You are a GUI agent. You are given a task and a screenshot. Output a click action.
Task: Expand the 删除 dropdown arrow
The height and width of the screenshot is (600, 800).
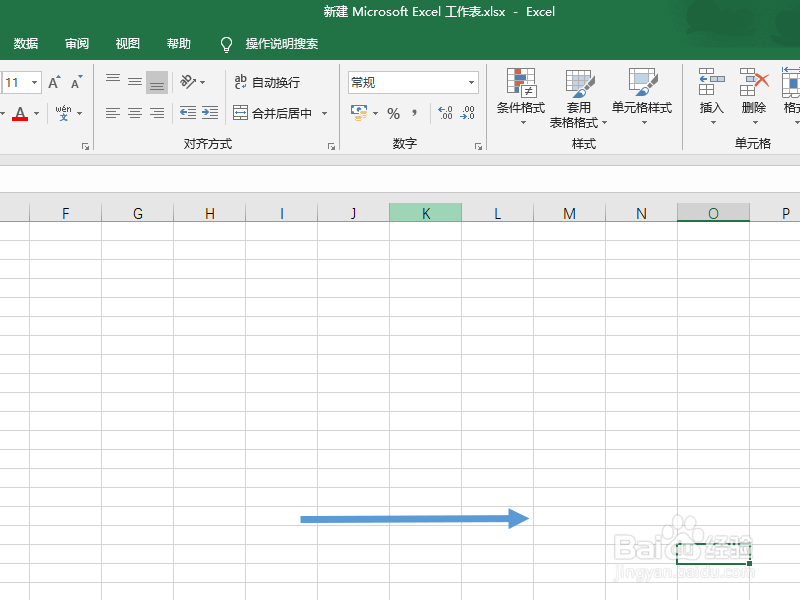tap(755, 122)
